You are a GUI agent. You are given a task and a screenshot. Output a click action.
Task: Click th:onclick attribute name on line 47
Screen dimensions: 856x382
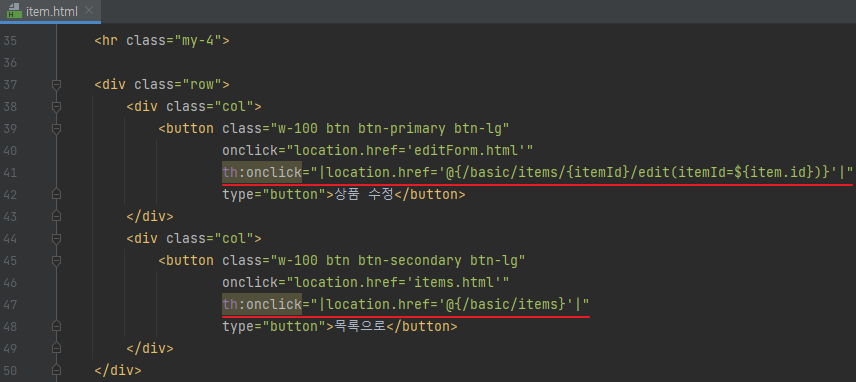262,305
